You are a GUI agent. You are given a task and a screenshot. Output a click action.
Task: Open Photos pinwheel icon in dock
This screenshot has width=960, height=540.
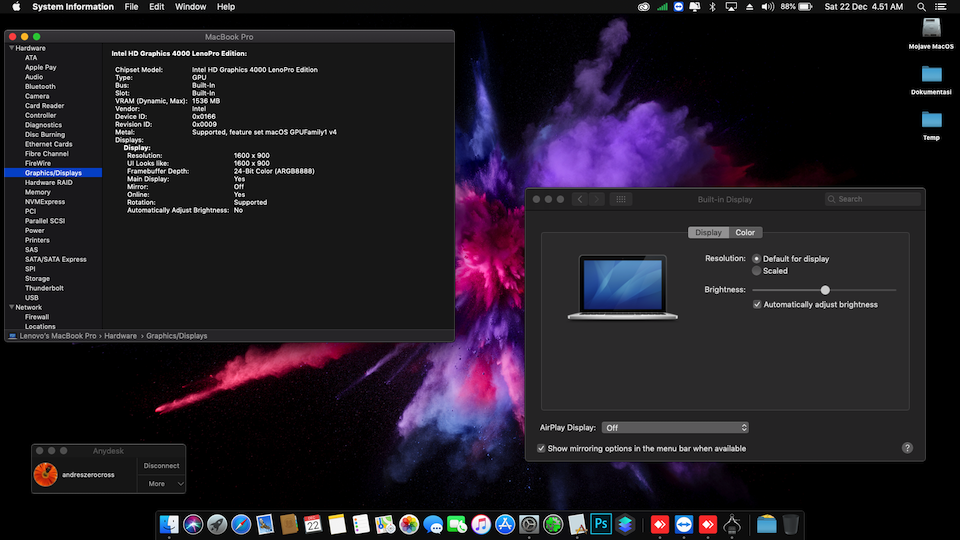(409, 525)
